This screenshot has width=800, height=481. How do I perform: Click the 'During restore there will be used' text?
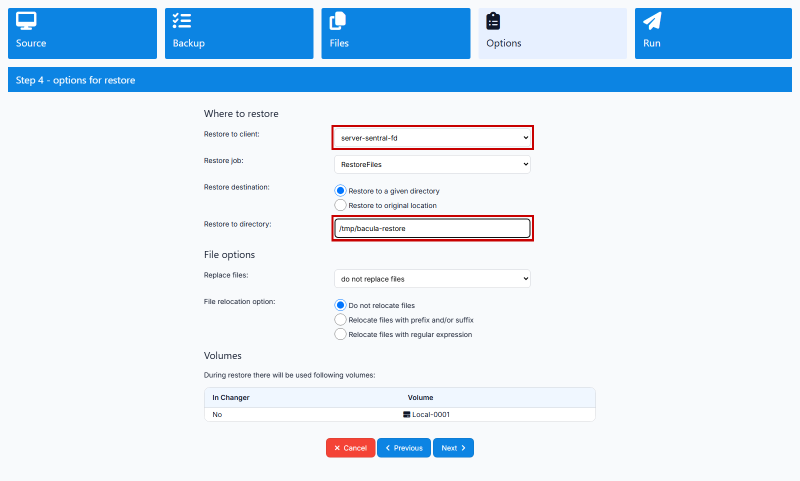click(x=289, y=375)
